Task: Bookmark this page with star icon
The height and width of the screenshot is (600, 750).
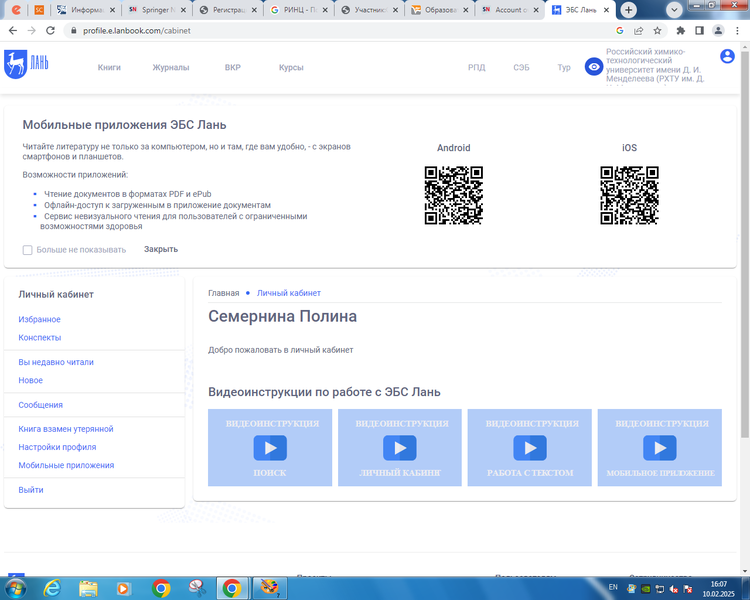Action: (x=659, y=31)
